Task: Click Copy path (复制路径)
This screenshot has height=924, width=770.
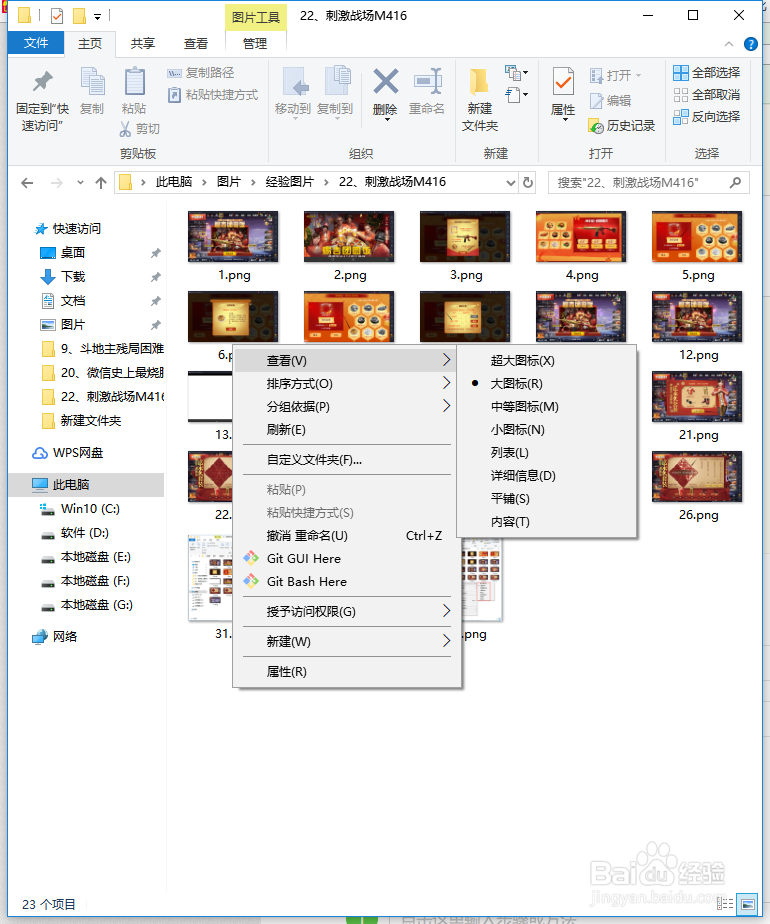Action: click(x=201, y=72)
